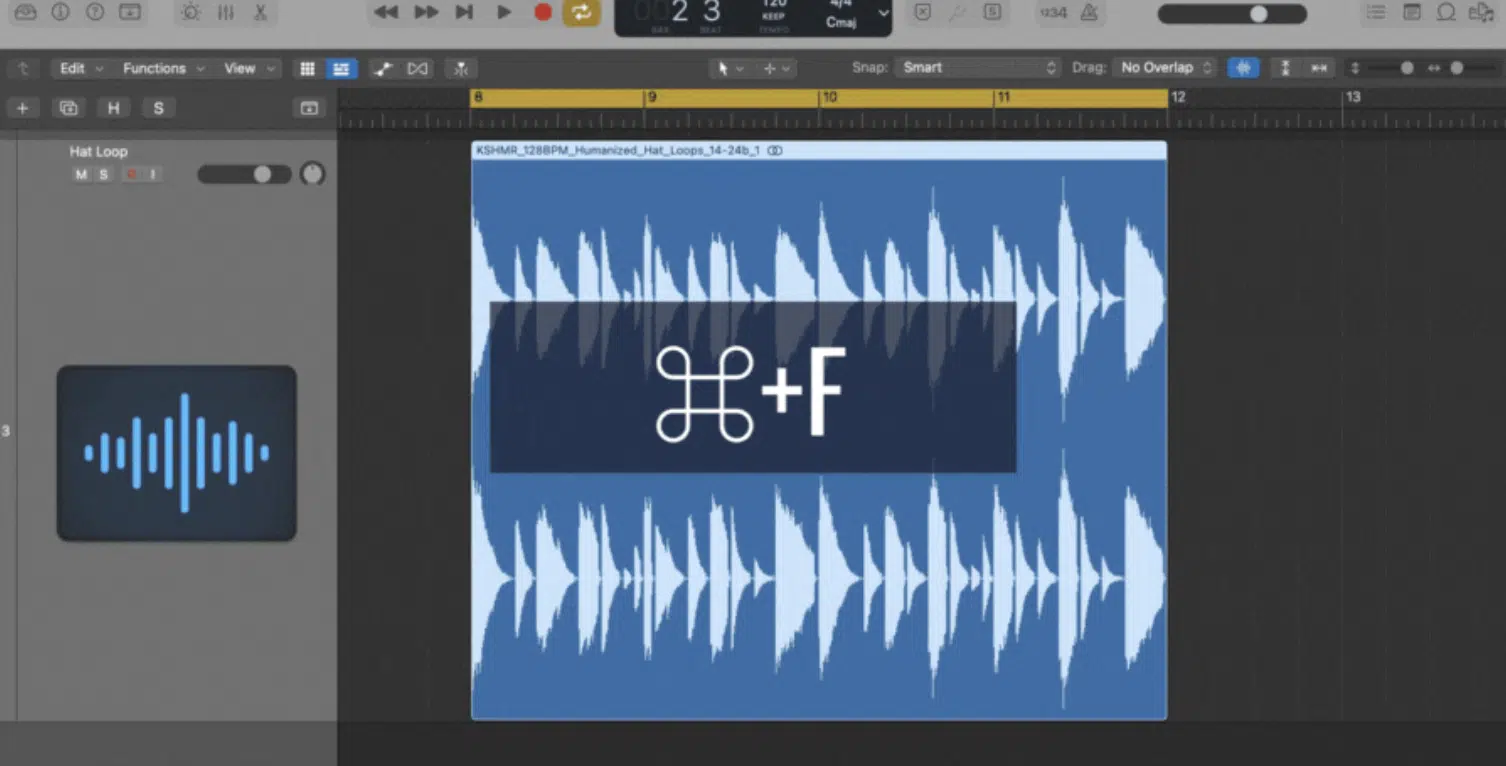Adjust the master volume slider
The image size is (1506, 766).
[1232, 13]
